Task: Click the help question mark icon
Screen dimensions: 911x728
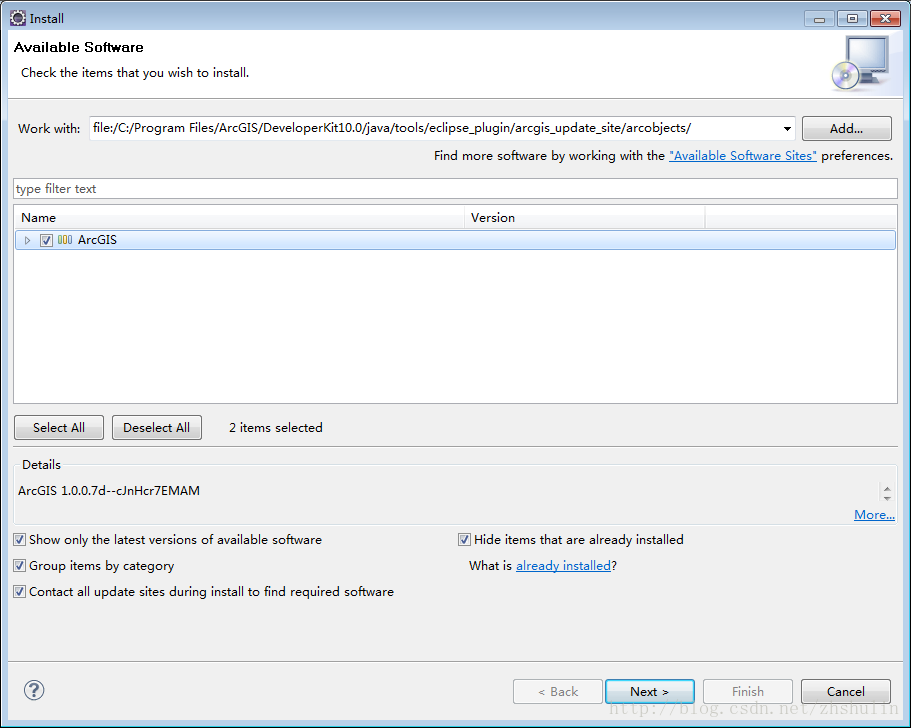Action: [34, 690]
